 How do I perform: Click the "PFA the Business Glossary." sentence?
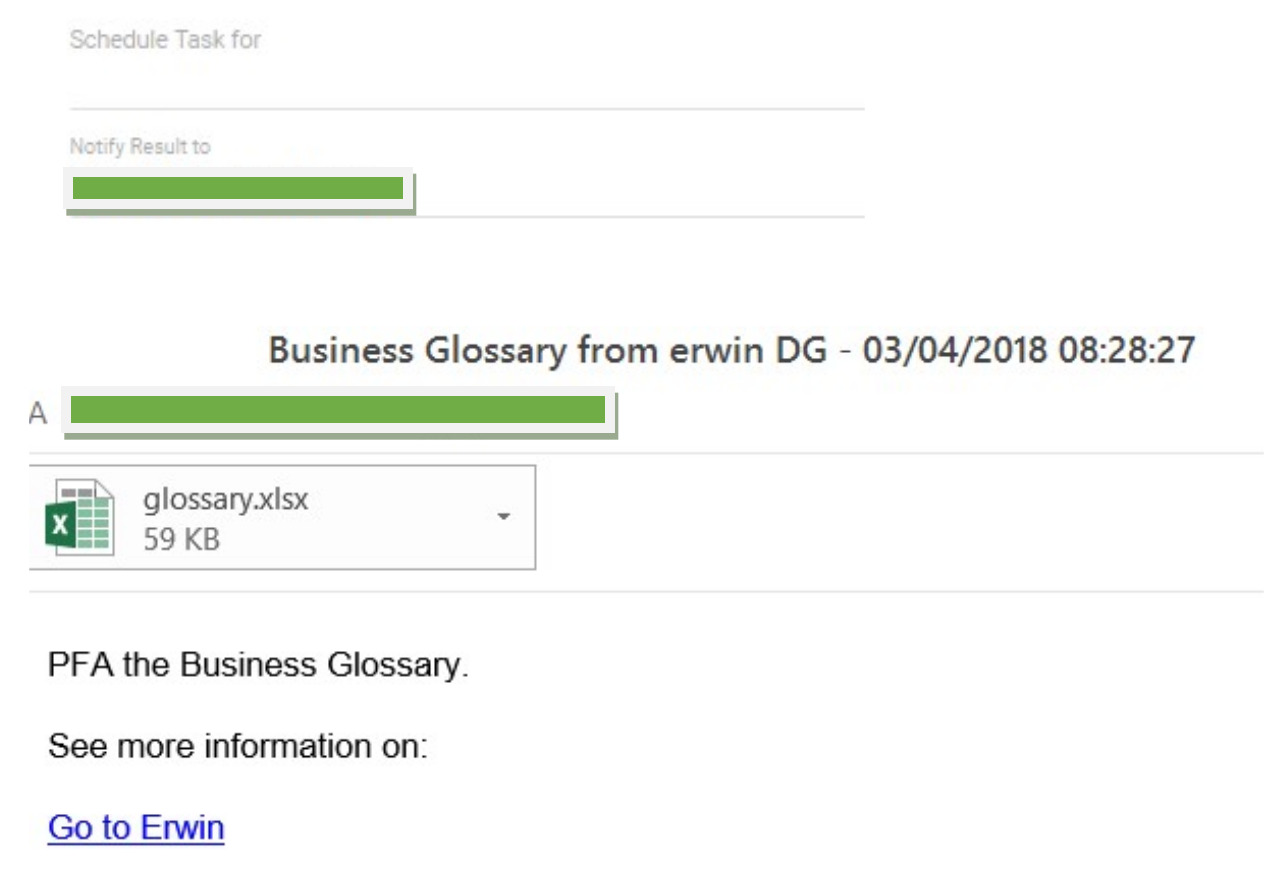click(258, 665)
